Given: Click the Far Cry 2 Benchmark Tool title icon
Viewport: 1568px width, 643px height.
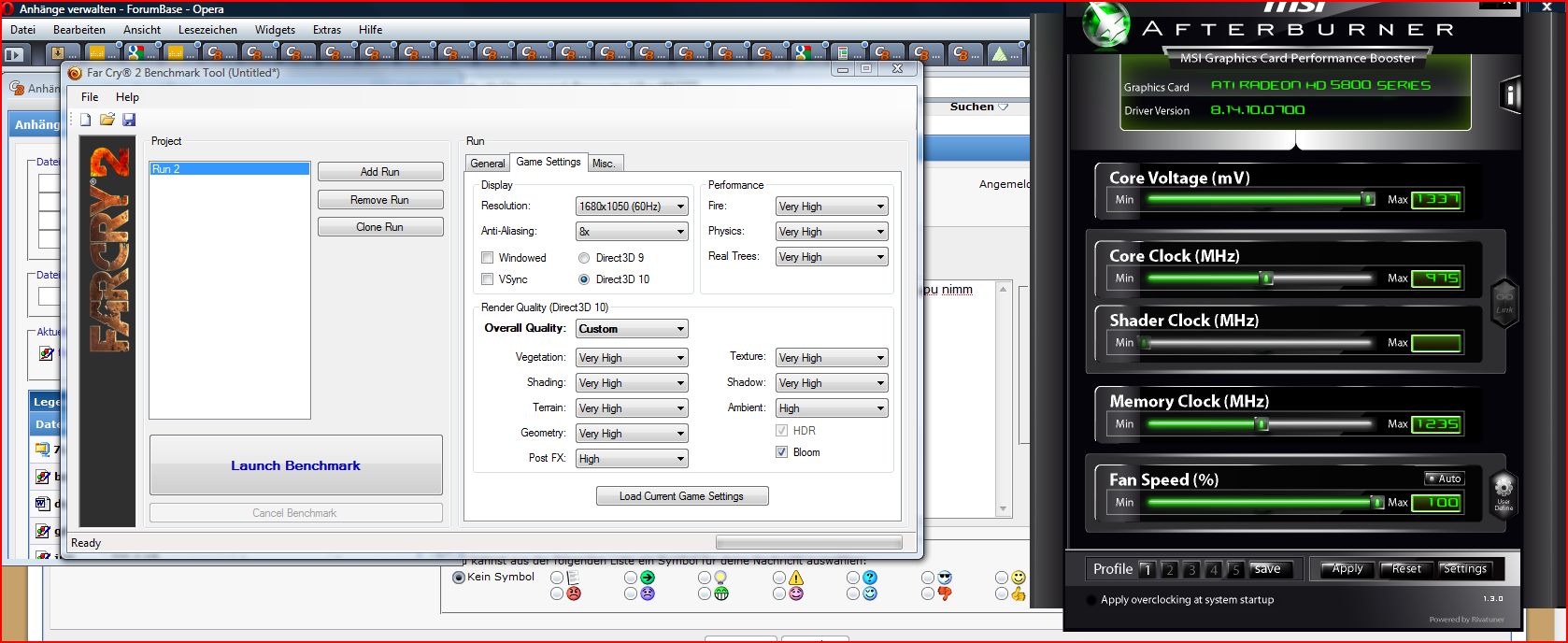Looking at the screenshot, I should [75, 72].
